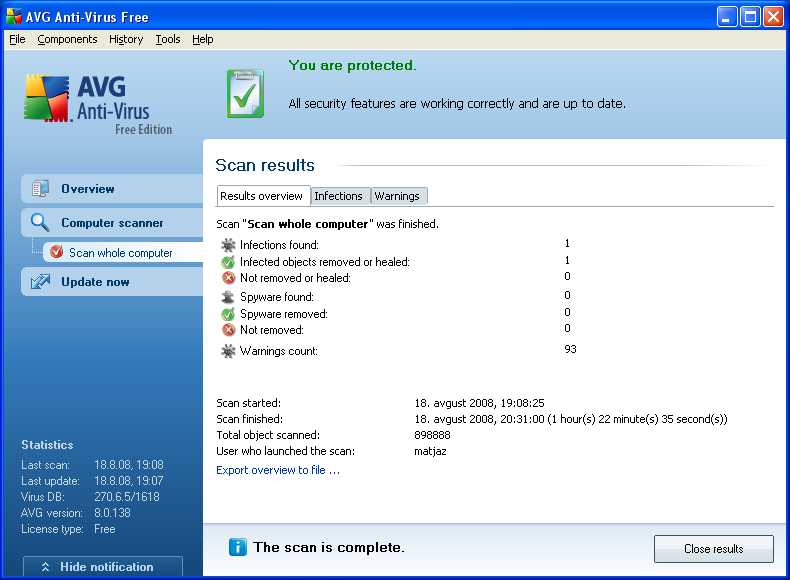Open the File menu
The image size is (790, 580).
[17, 39]
